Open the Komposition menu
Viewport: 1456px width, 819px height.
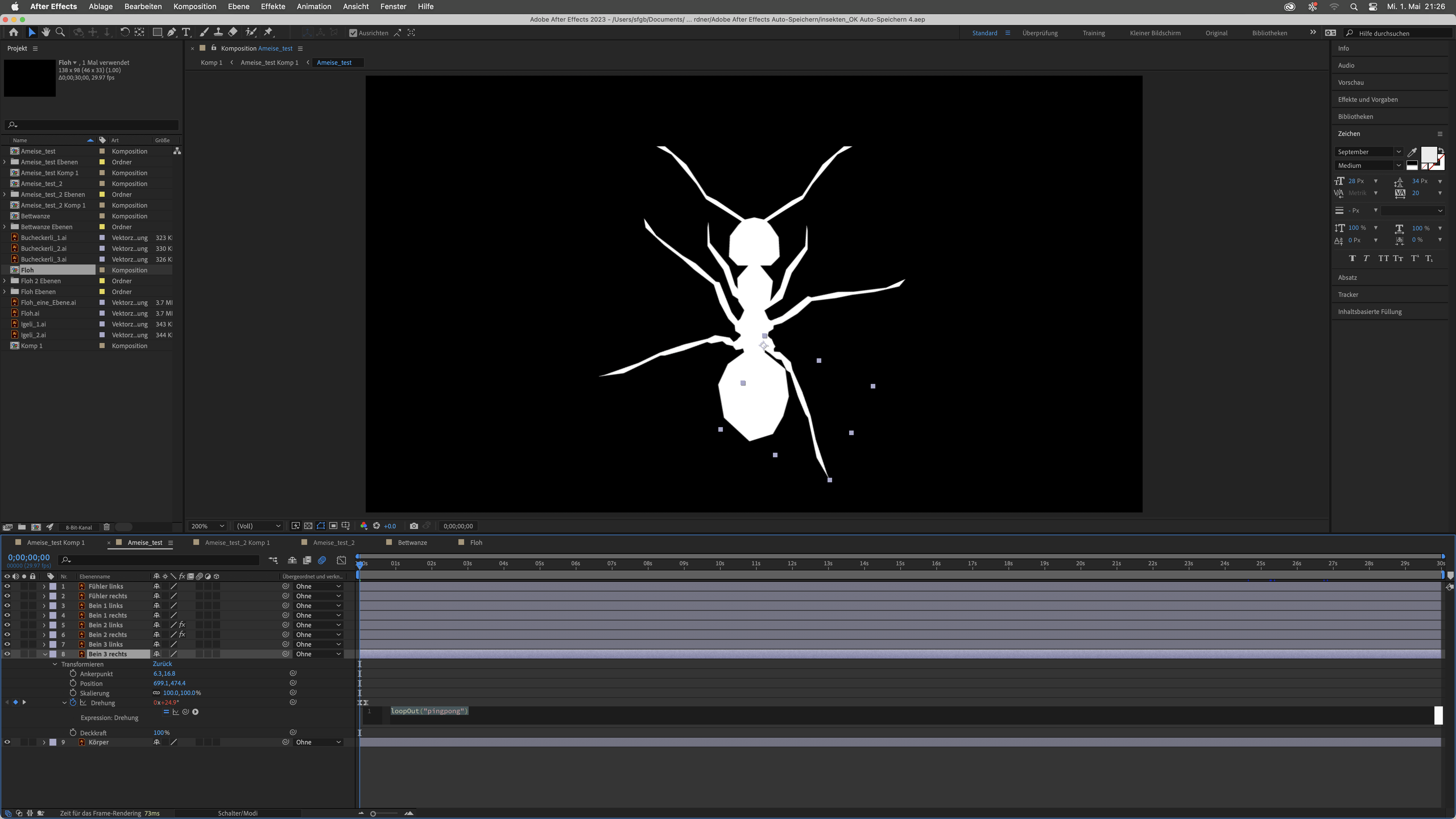tap(195, 6)
